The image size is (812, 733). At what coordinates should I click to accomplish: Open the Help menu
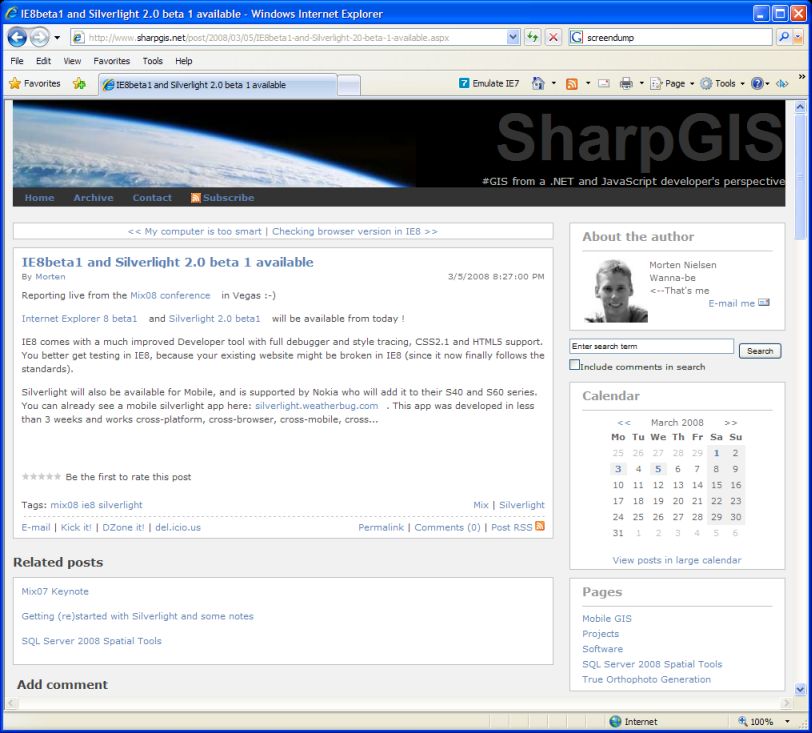tap(183, 61)
